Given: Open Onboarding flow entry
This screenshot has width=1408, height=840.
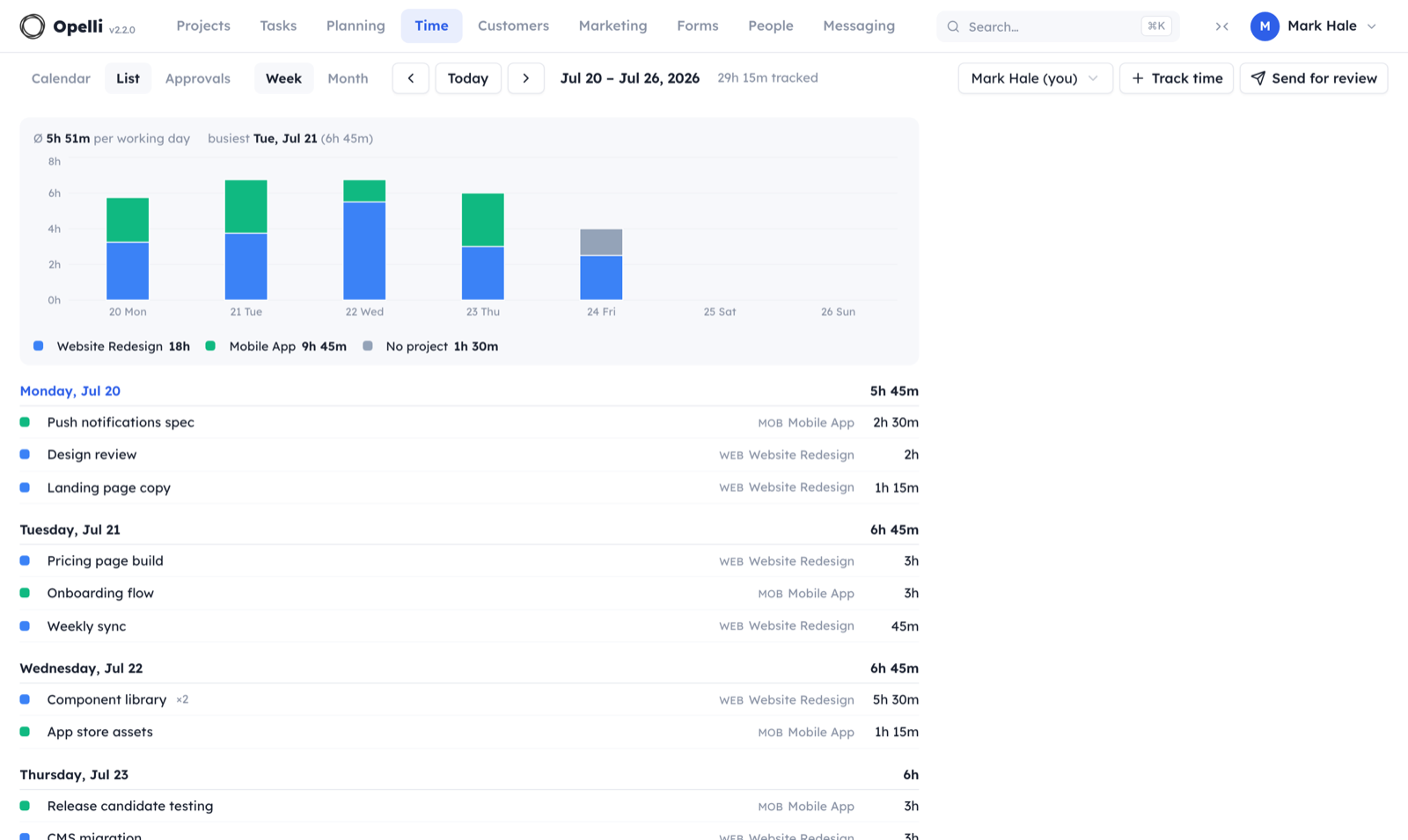Looking at the screenshot, I should coord(469,594).
